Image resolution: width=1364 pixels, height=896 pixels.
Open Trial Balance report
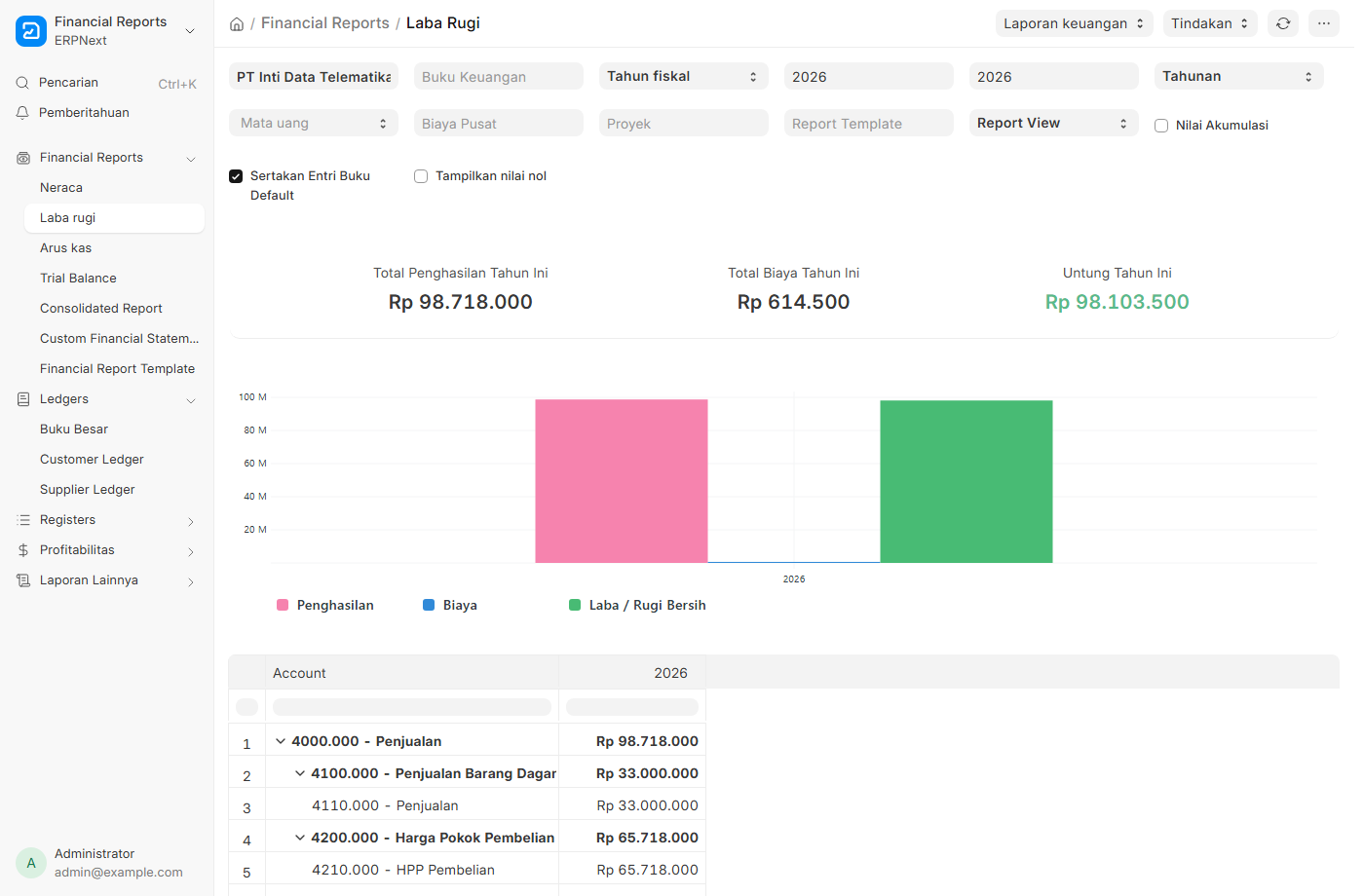click(114, 279)
